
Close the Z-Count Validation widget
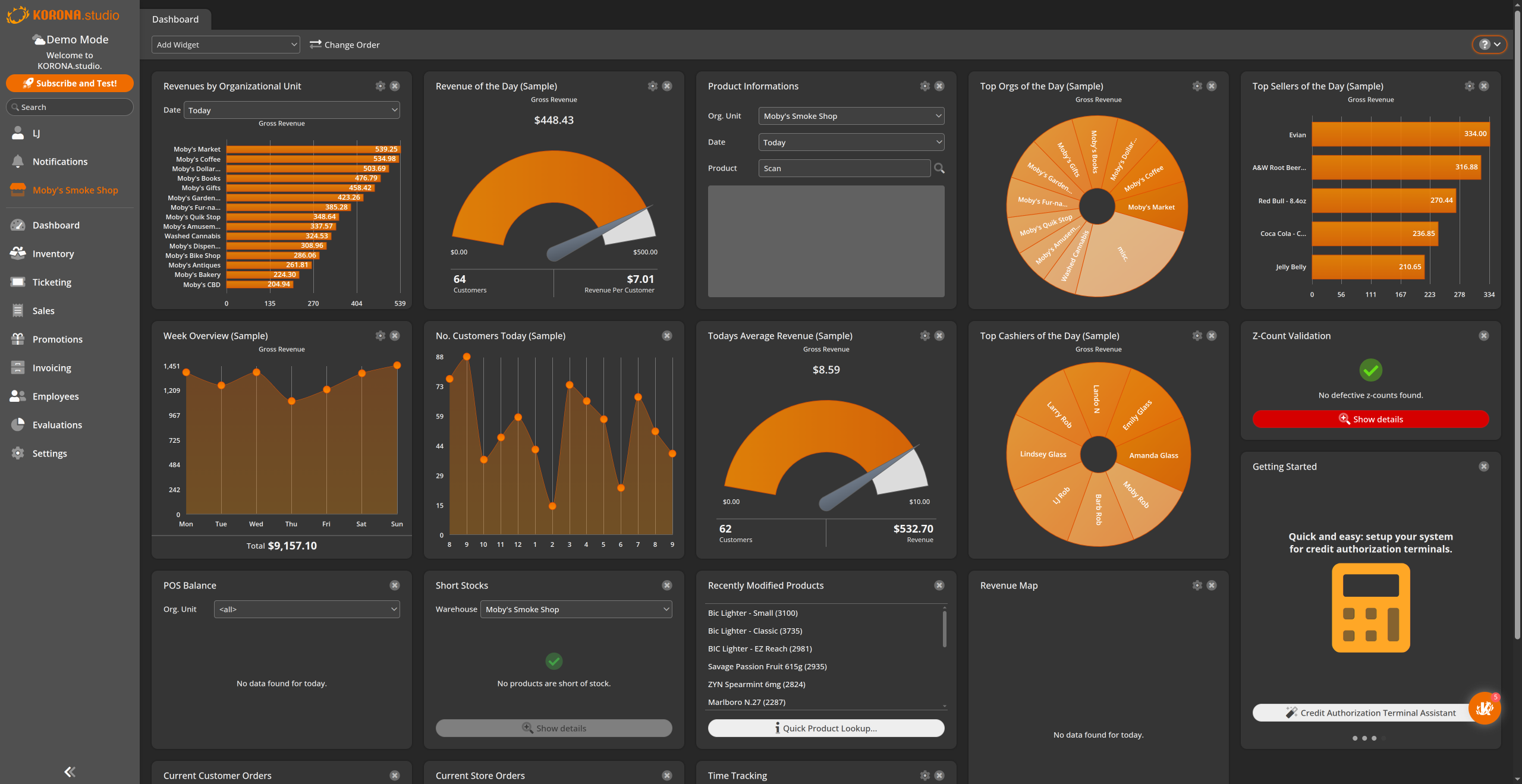click(x=1484, y=336)
